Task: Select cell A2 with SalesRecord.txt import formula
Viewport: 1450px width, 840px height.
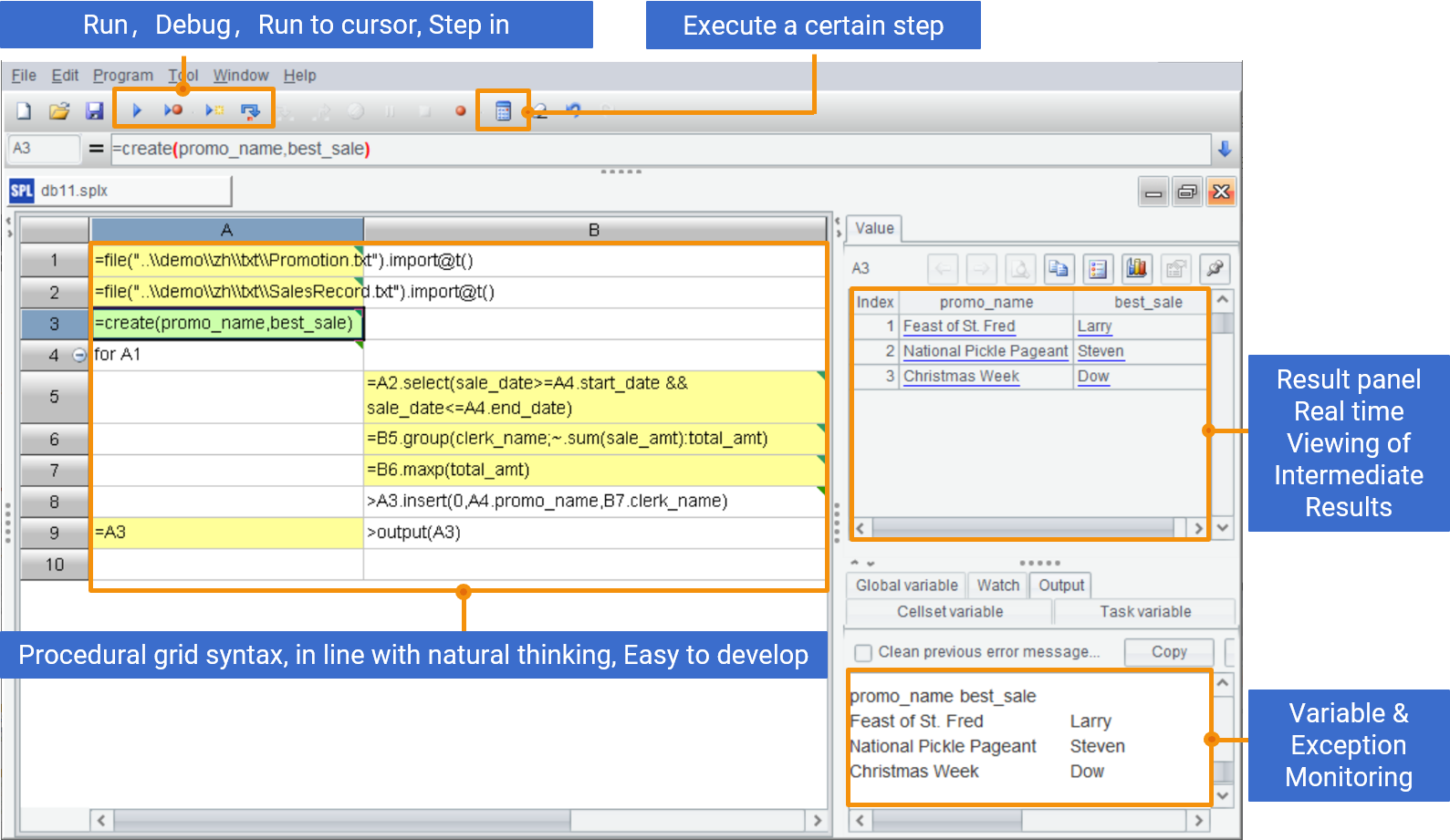Action: click(x=227, y=292)
